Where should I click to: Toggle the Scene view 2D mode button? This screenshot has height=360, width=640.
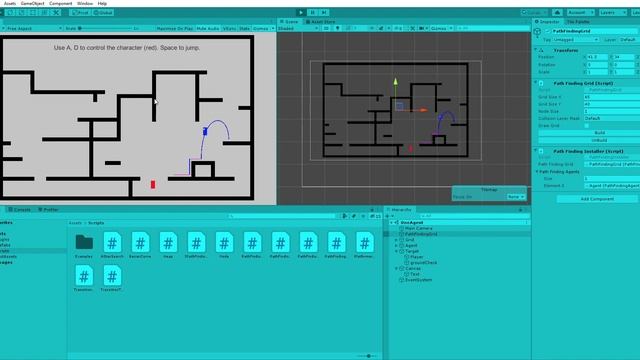[x=326, y=29]
